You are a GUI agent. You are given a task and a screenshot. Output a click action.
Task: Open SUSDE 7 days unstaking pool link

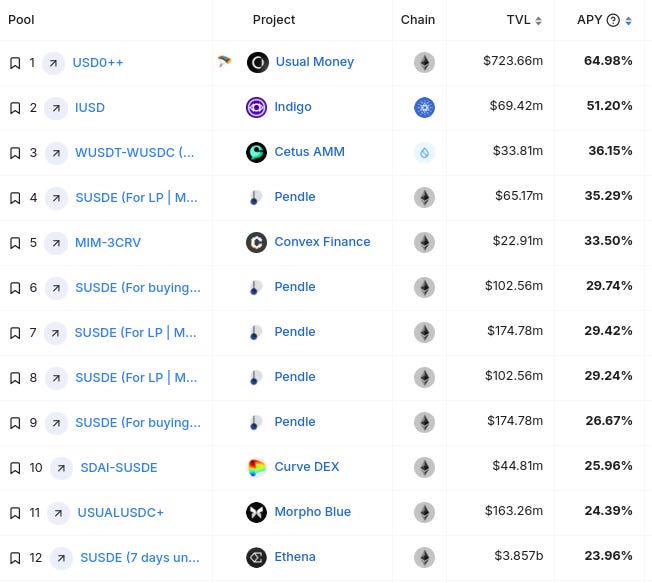point(140,558)
